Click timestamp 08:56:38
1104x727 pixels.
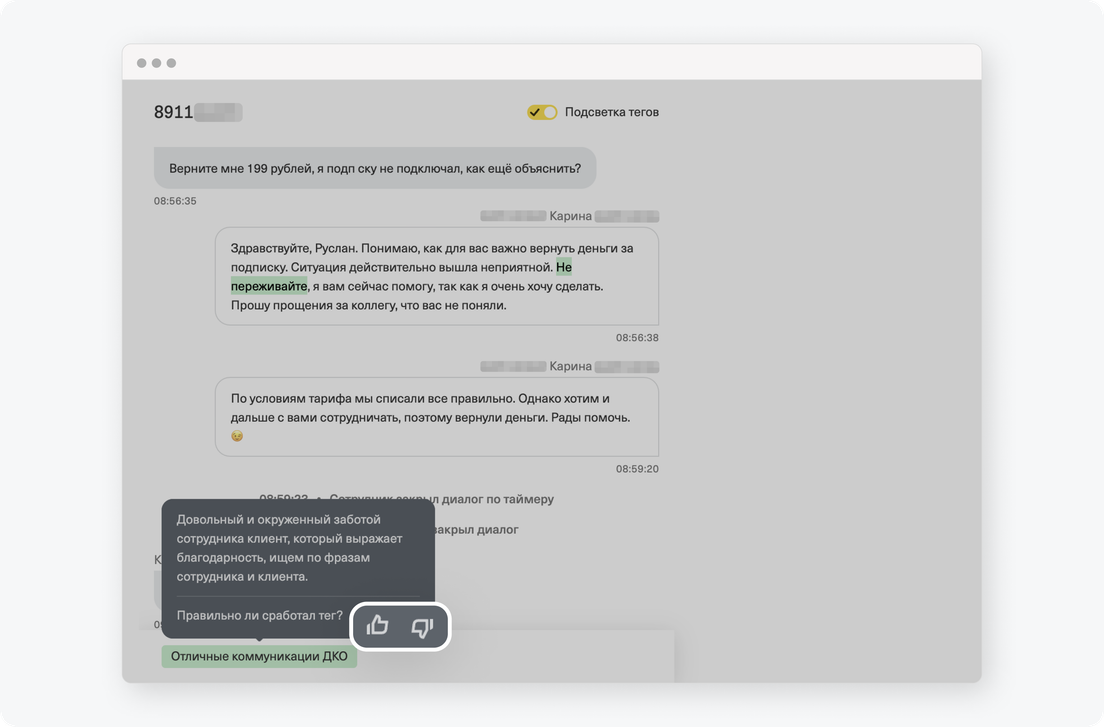point(637,337)
